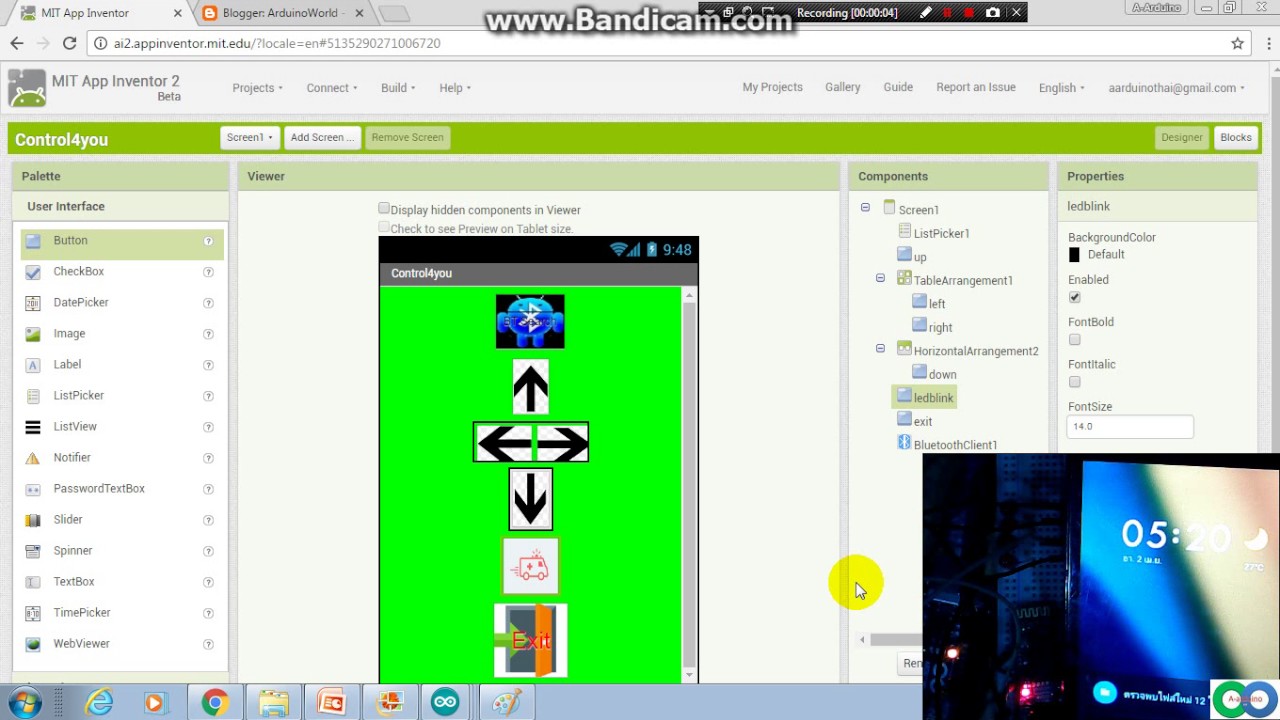Bookmark this page with star icon
Viewport: 1280px width, 720px height.
pos(1237,43)
